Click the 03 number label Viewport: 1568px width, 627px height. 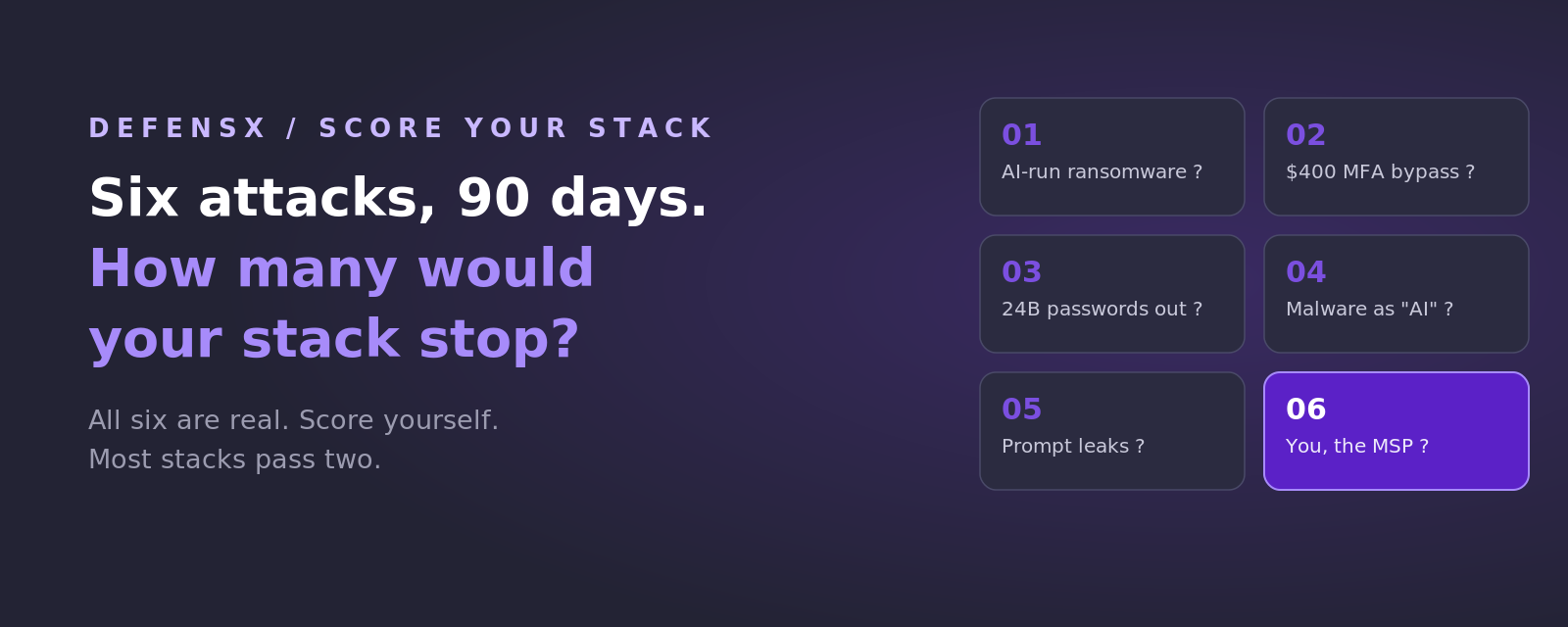(x=1021, y=272)
